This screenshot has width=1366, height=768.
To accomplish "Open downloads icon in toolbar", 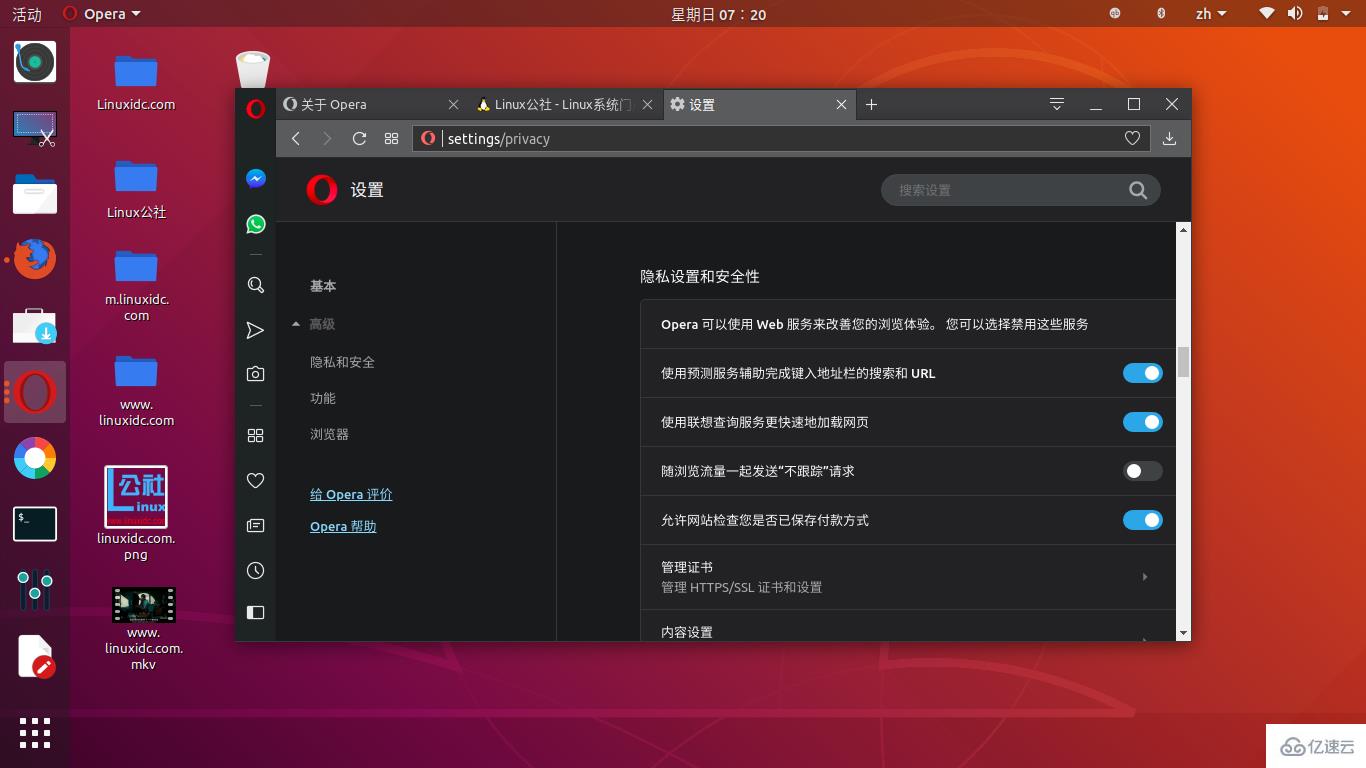I will tap(1169, 139).
